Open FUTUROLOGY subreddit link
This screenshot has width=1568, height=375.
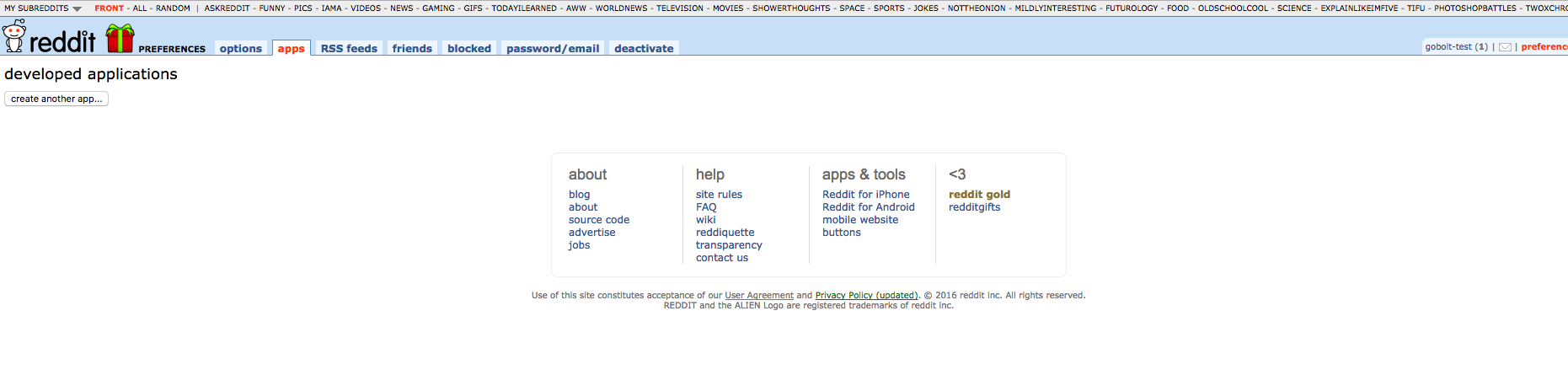1132,8
